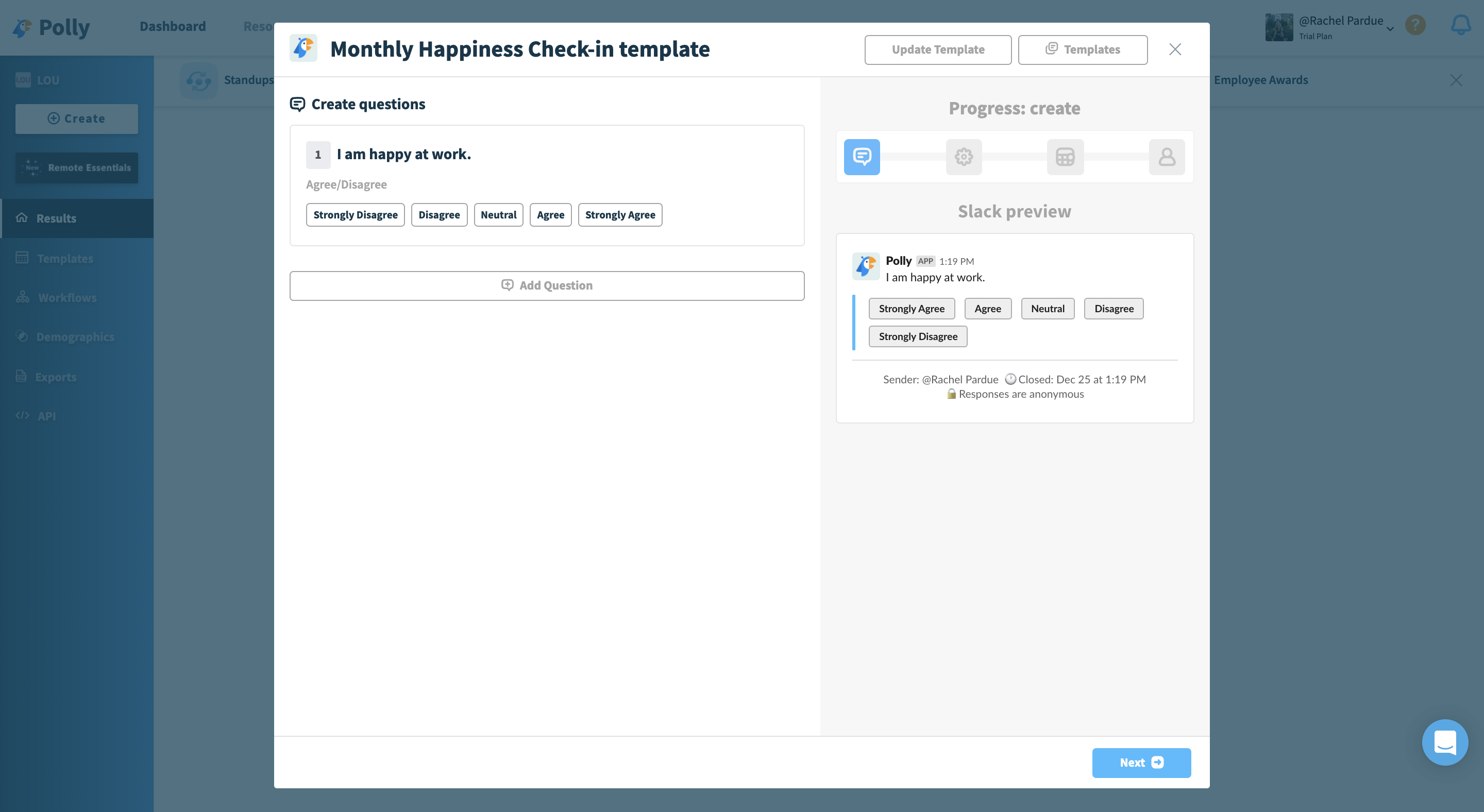This screenshot has height=812, width=1484.
Task: Click the Update Template menu item
Action: (938, 48)
